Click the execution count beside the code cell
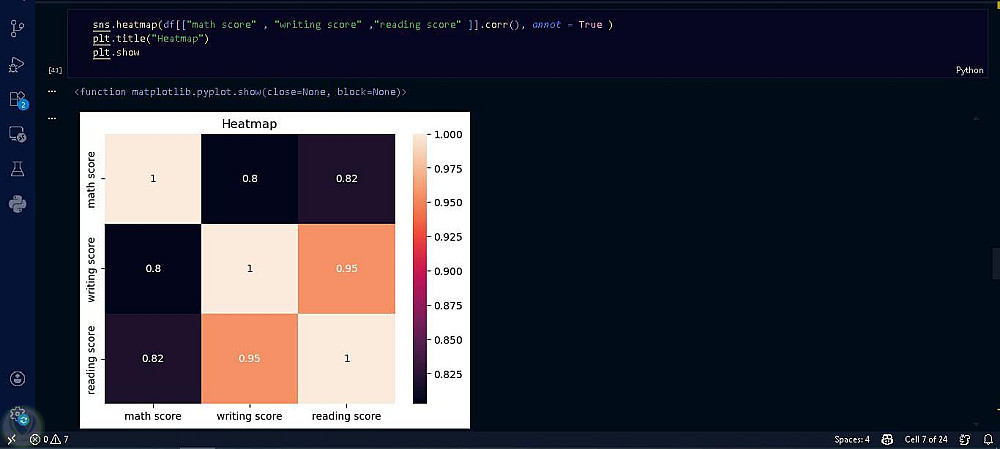The height and width of the screenshot is (449, 1000). (x=55, y=70)
